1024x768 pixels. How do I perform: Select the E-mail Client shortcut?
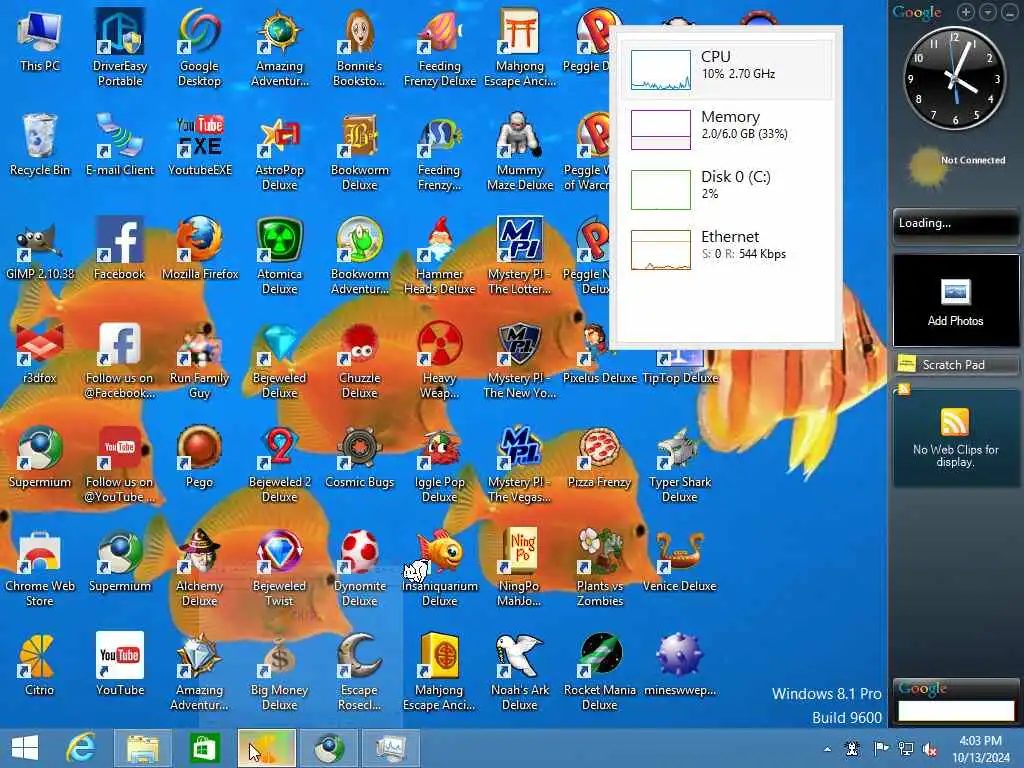click(120, 145)
